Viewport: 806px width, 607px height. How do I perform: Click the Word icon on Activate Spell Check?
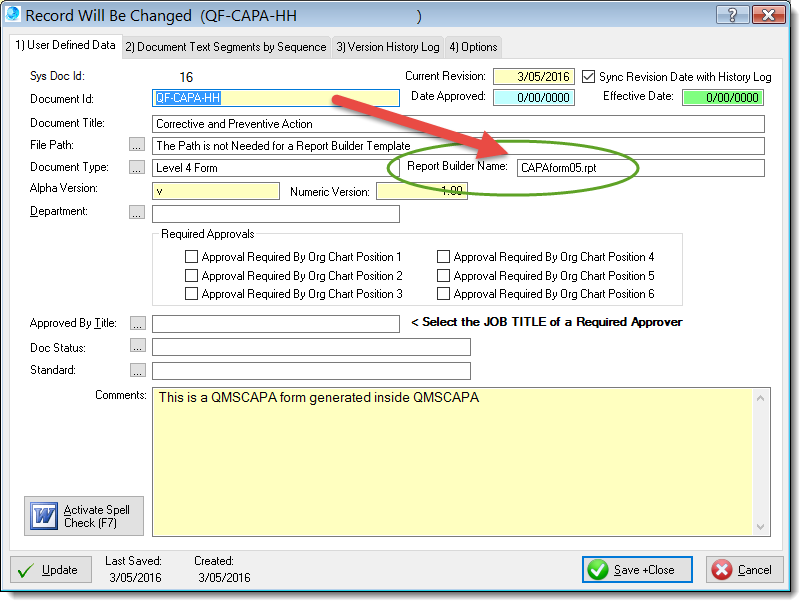(44, 517)
